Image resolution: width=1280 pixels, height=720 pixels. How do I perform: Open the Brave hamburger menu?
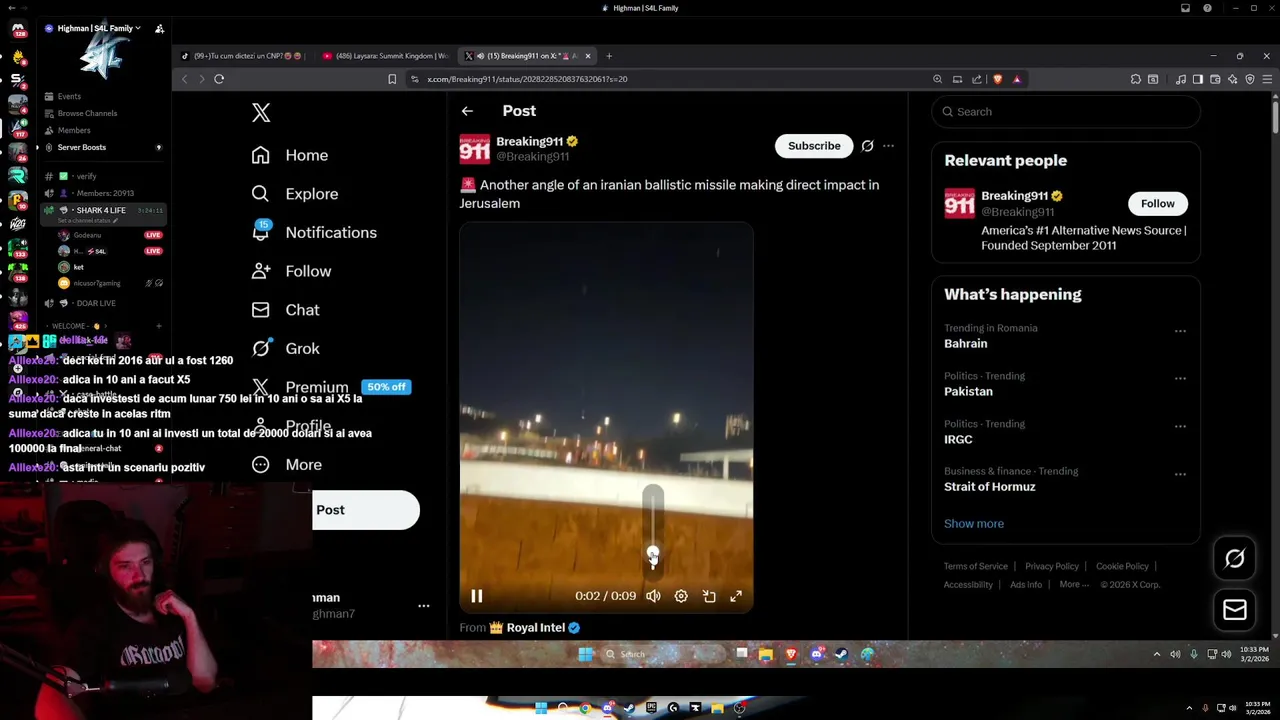click(x=1267, y=79)
